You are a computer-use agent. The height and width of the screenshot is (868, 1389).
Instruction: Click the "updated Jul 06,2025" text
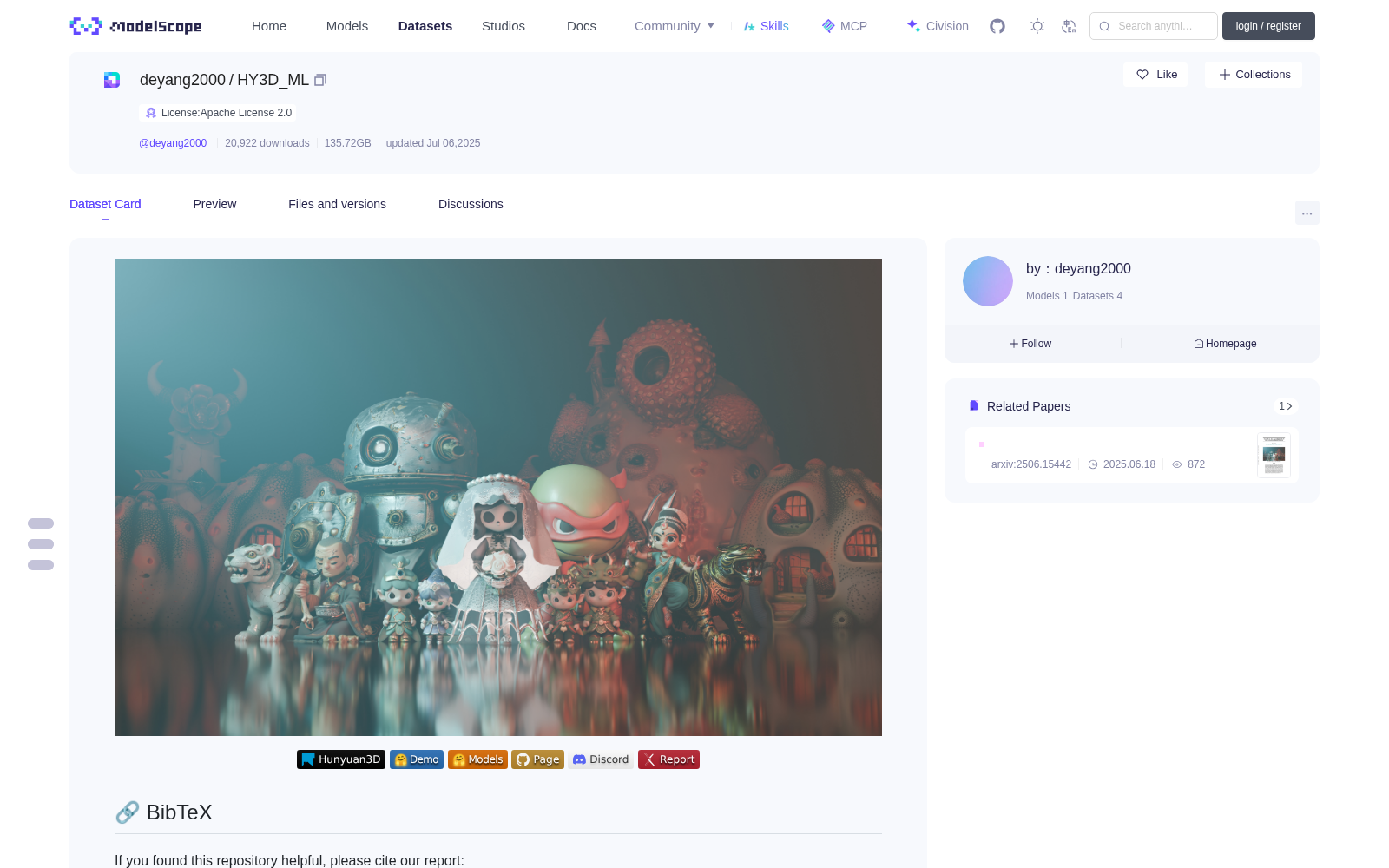(x=433, y=143)
